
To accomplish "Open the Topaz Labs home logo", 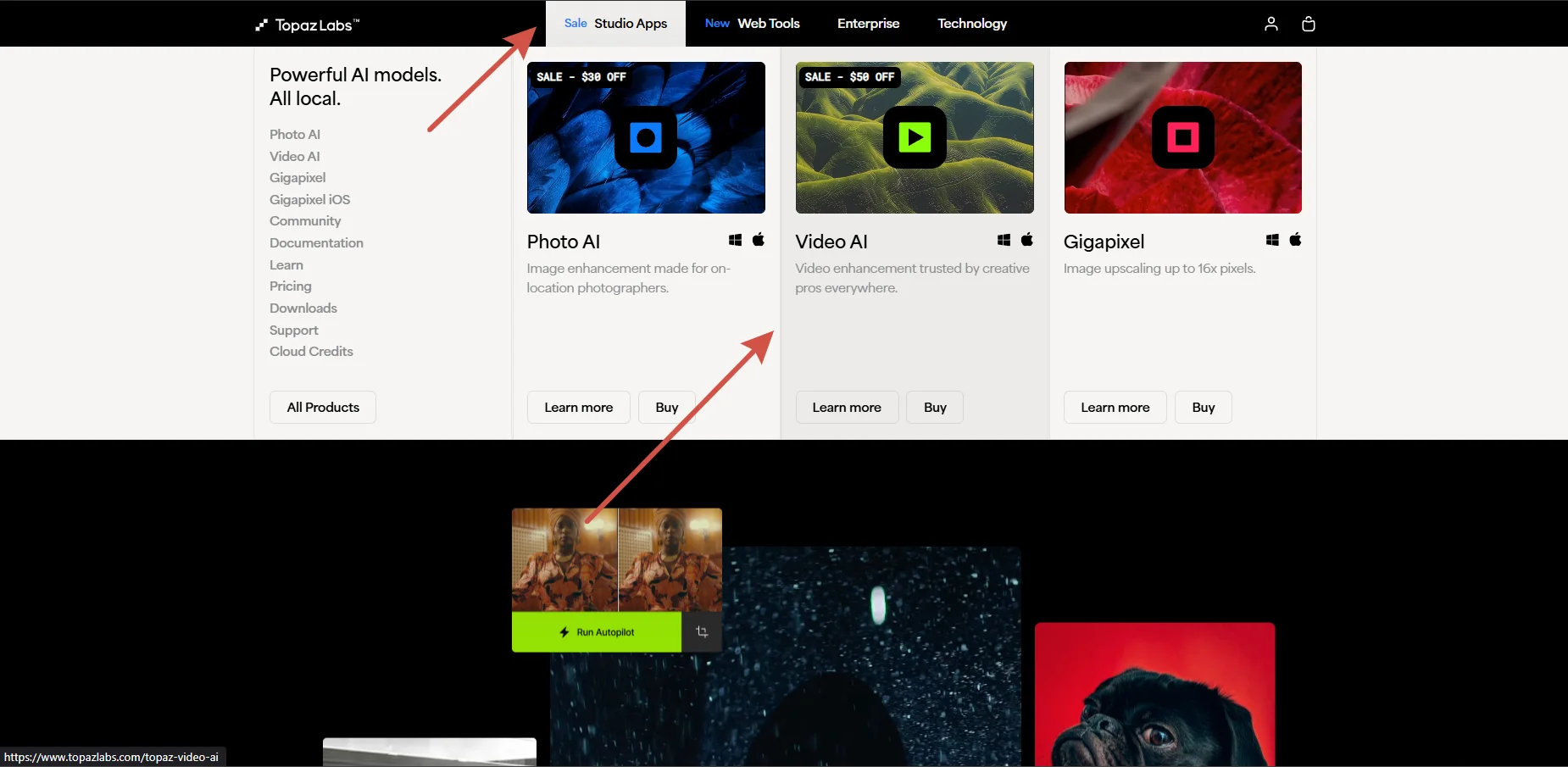I will [x=307, y=25].
